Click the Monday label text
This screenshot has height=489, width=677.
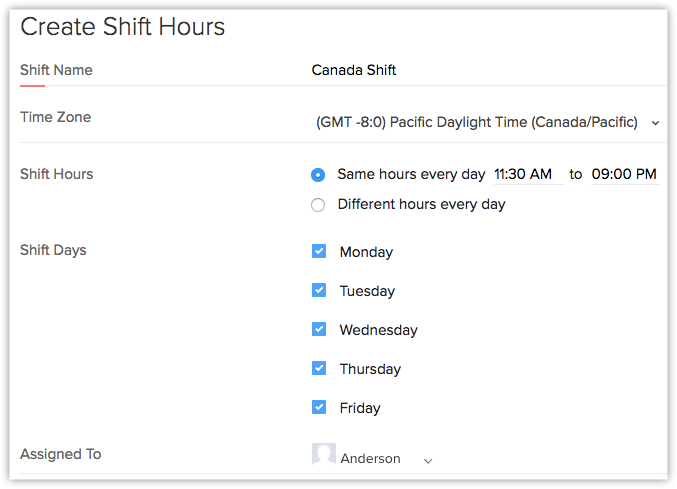pos(366,252)
